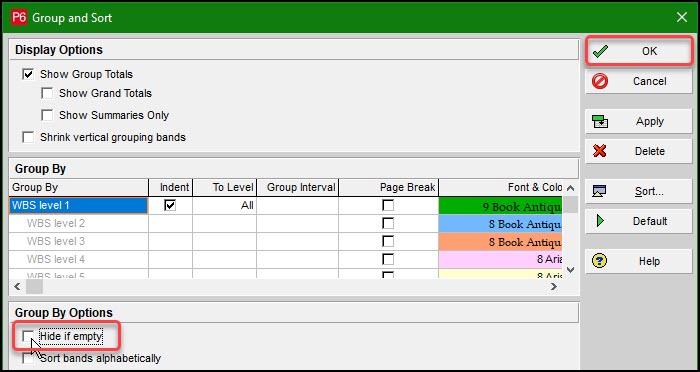
Task: Open Help for this dialog
Action: click(638, 261)
